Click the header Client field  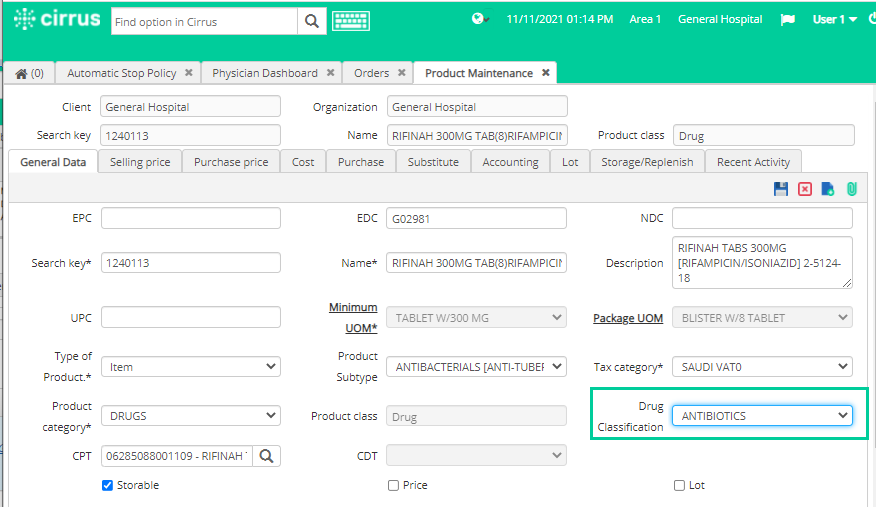coord(191,107)
